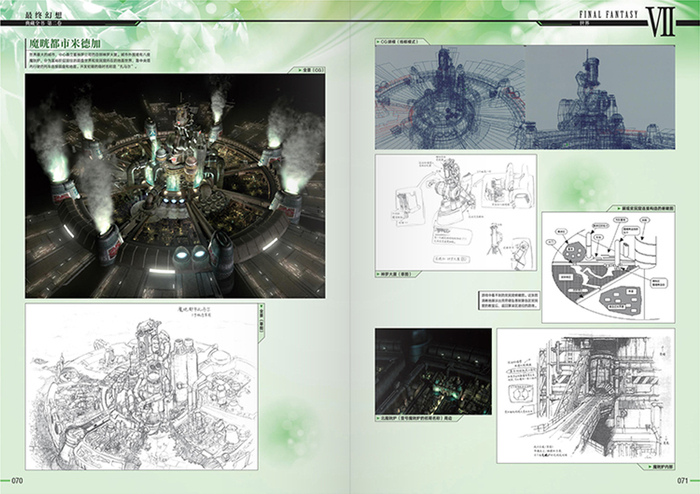The image size is (700, 494).
Task: Select the Shinra building design sketch
Action: click(455, 212)
